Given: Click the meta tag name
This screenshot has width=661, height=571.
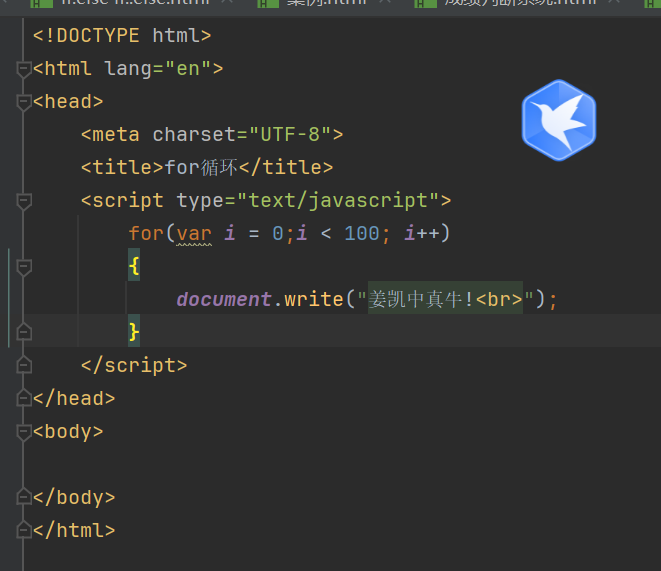Looking at the screenshot, I should [x=116, y=135].
